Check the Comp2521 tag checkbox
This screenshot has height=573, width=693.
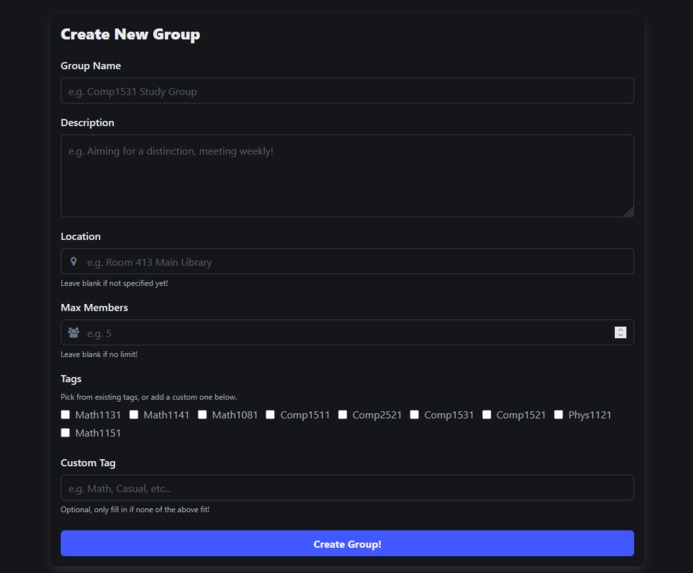[x=343, y=415]
